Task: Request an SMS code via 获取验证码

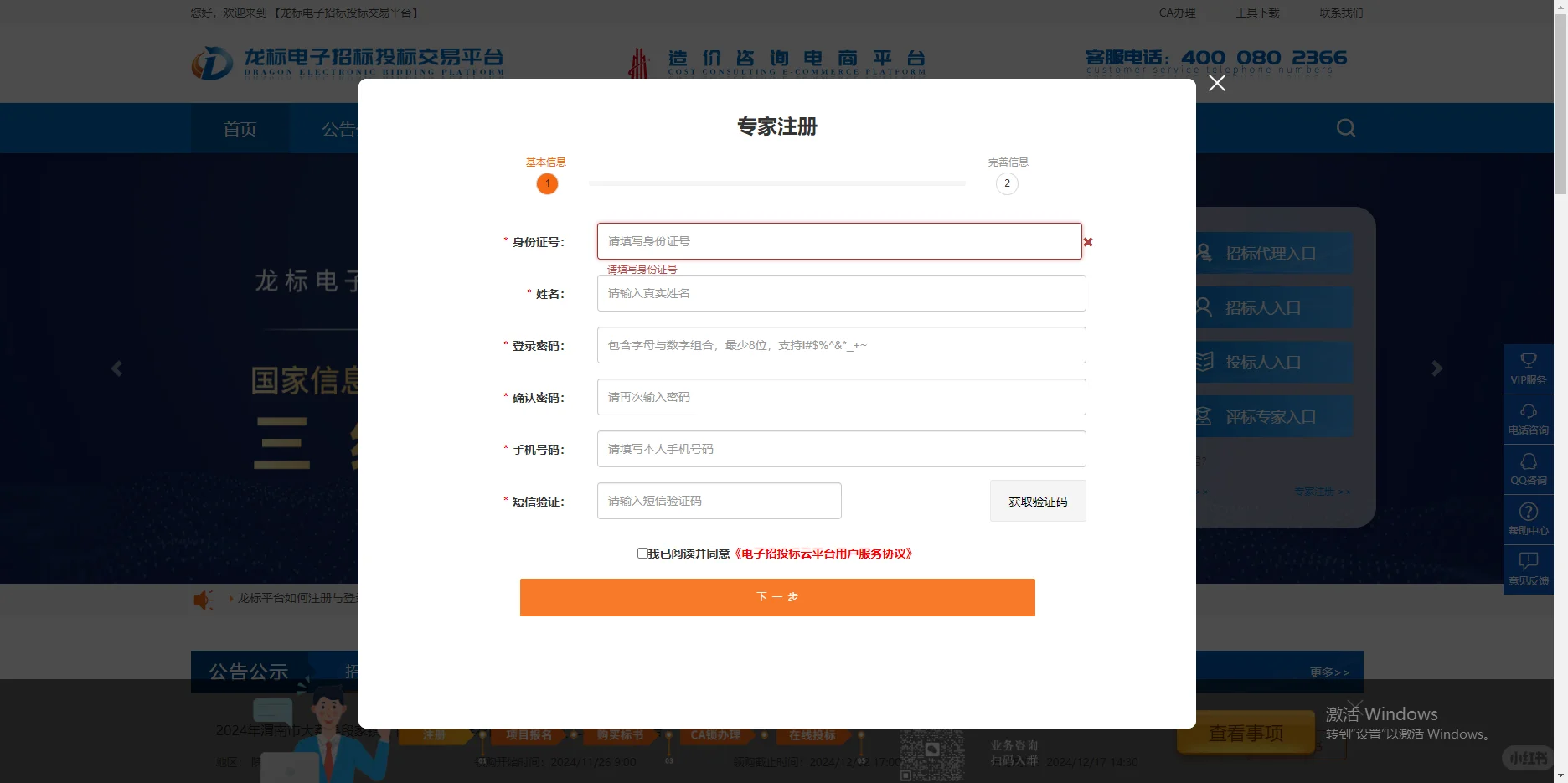Action: [x=1037, y=501]
